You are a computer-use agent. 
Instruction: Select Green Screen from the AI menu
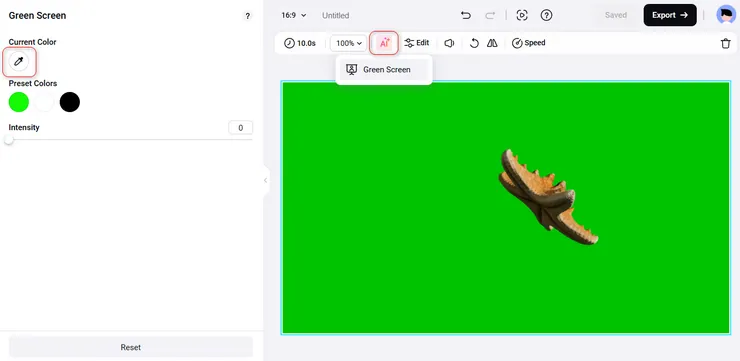click(384, 69)
